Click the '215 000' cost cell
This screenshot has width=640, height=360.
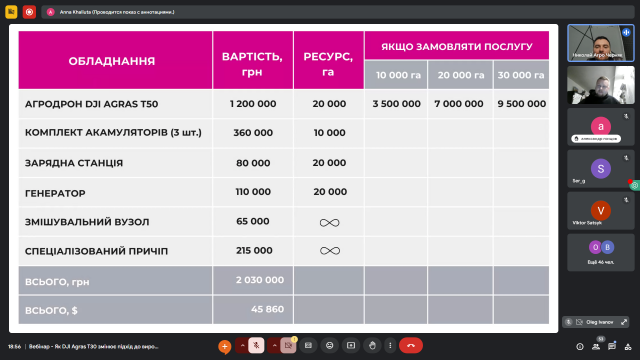tap(254, 251)
